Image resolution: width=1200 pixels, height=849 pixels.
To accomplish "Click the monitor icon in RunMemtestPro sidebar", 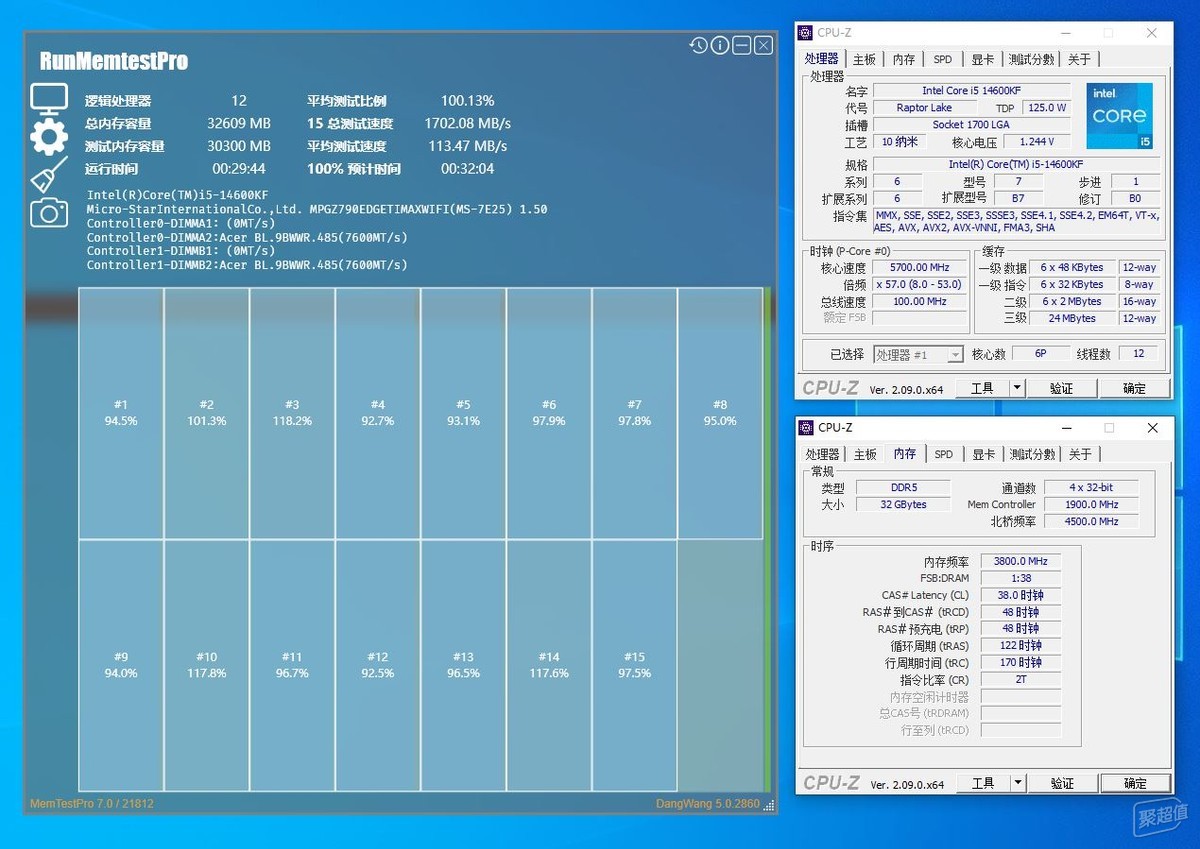I will [48, 99].
